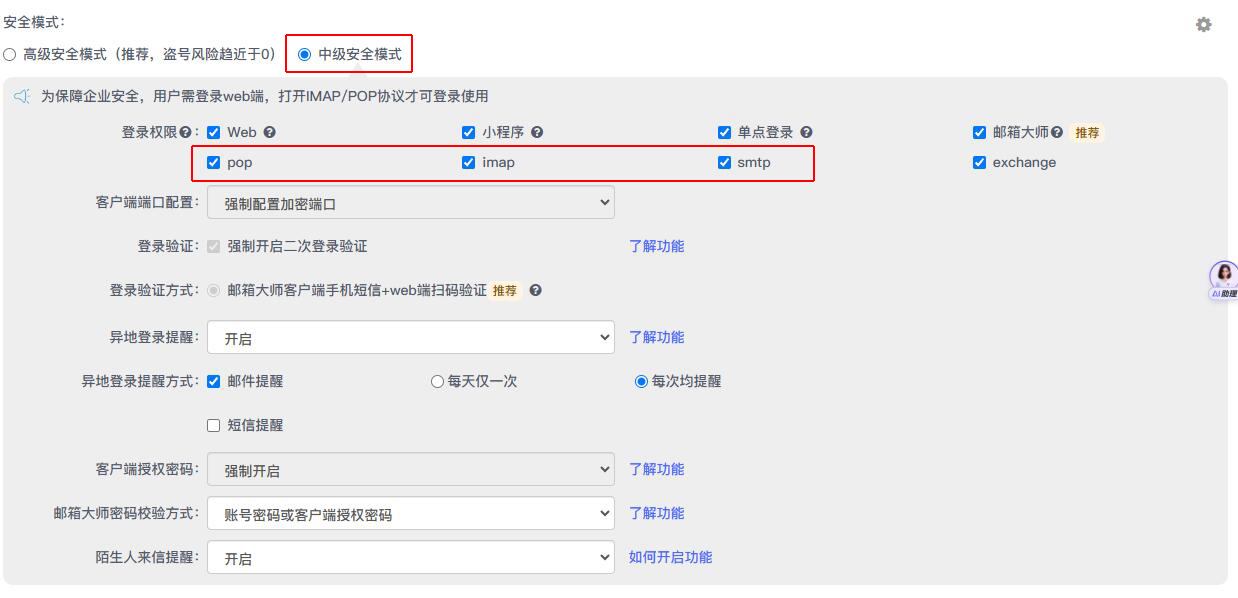The image size is (1238, 598).
Task: Enable the 短信提醒 notification checkbox
Action: [213, 425]
